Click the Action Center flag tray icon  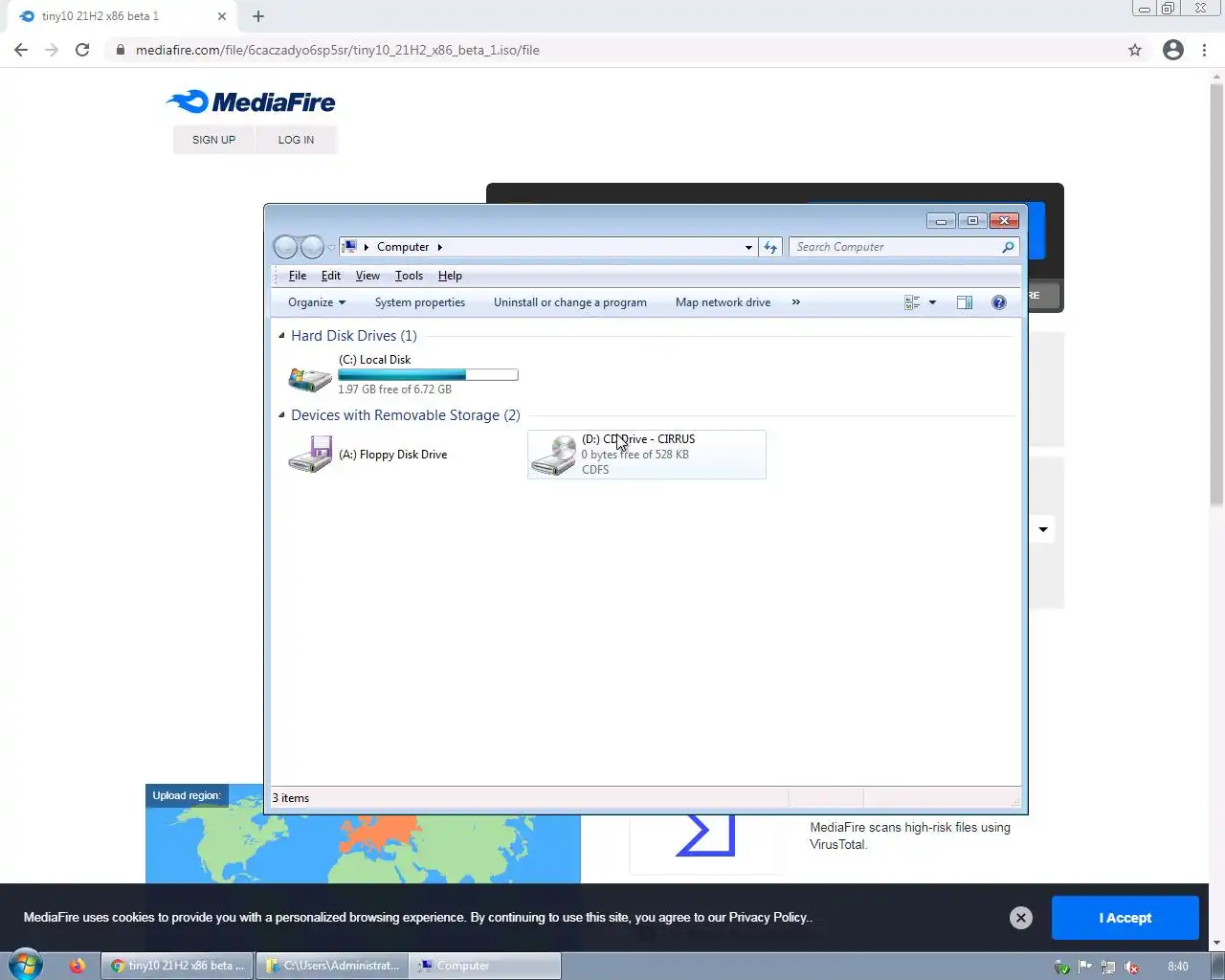pyautogui.click(x=1085, y=967)
